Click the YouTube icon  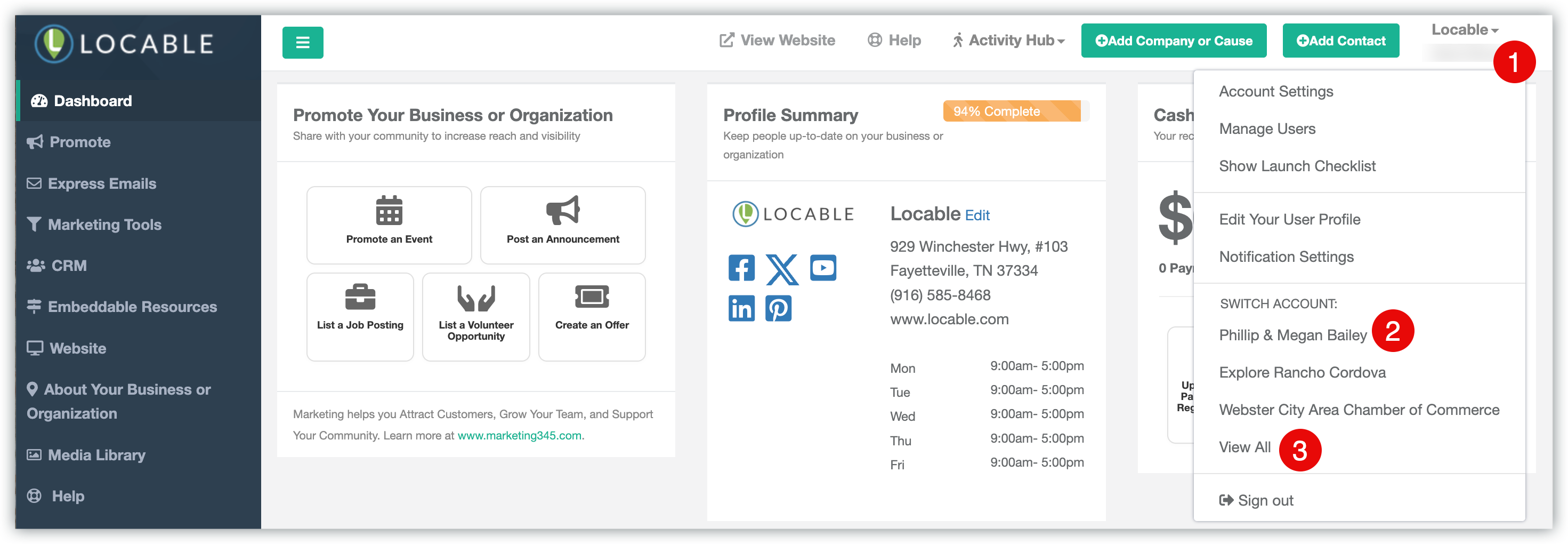(823, 268)
